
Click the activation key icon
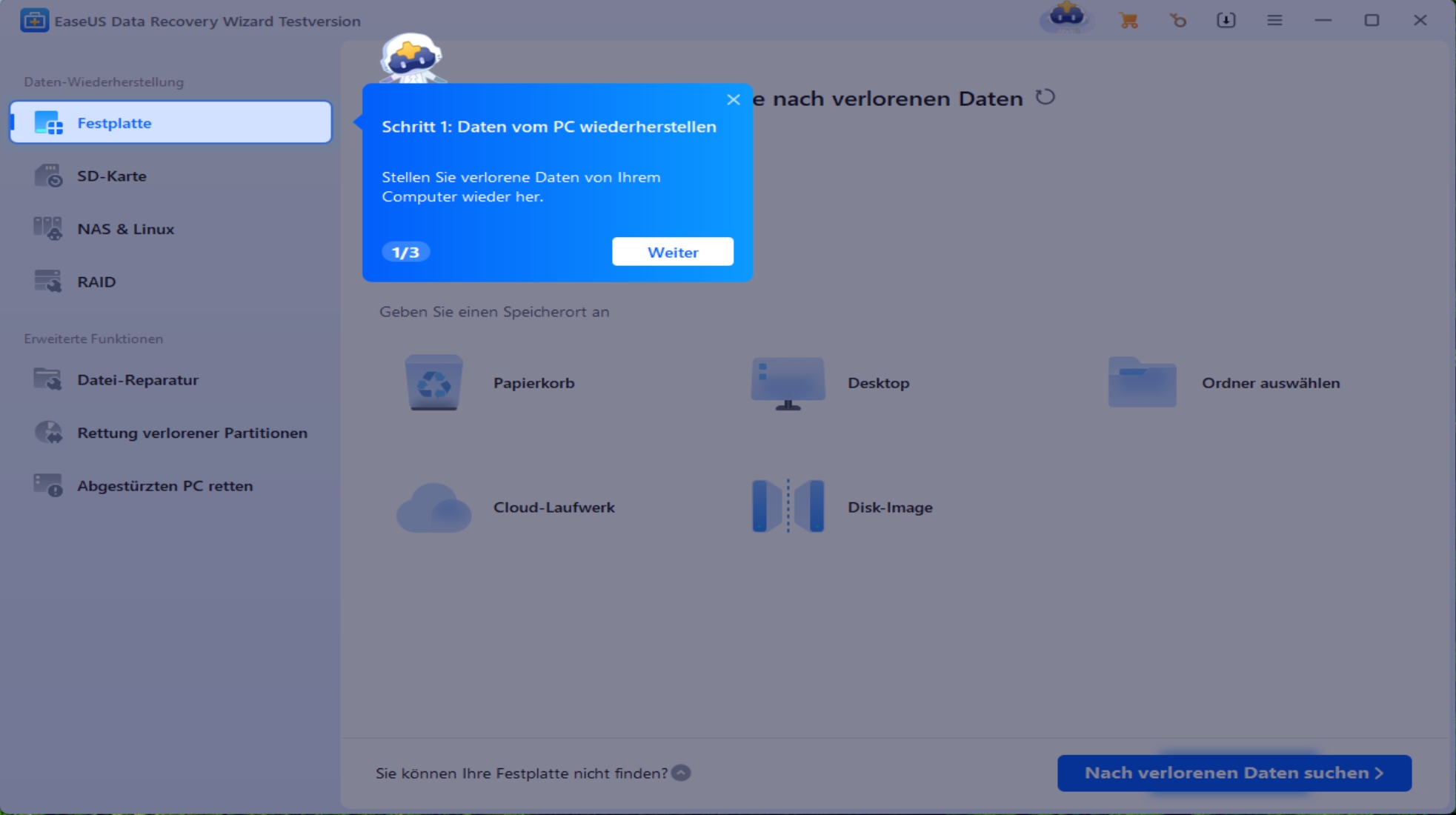point(1177,21)
